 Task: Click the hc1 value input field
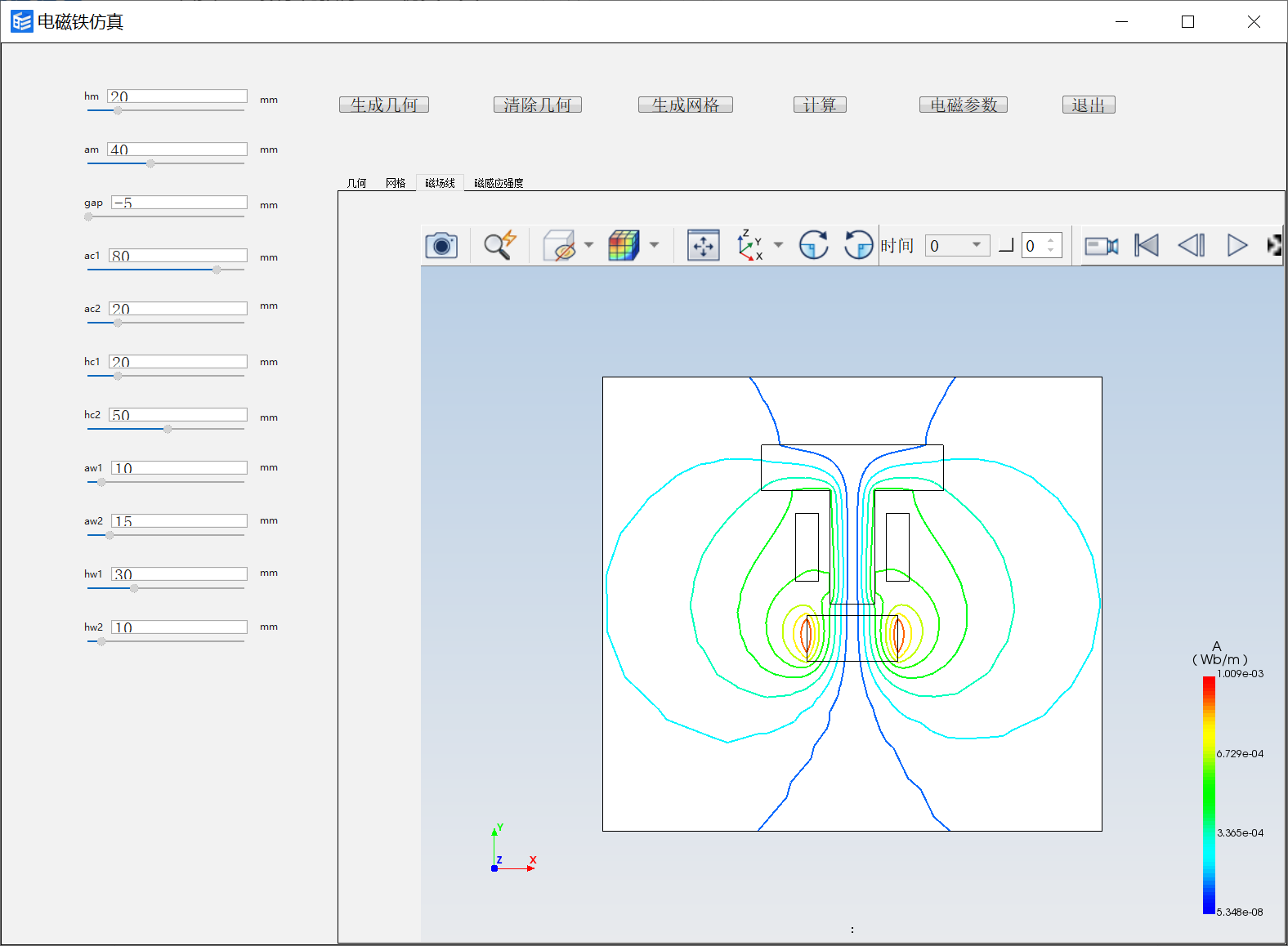tap(178, 362)
